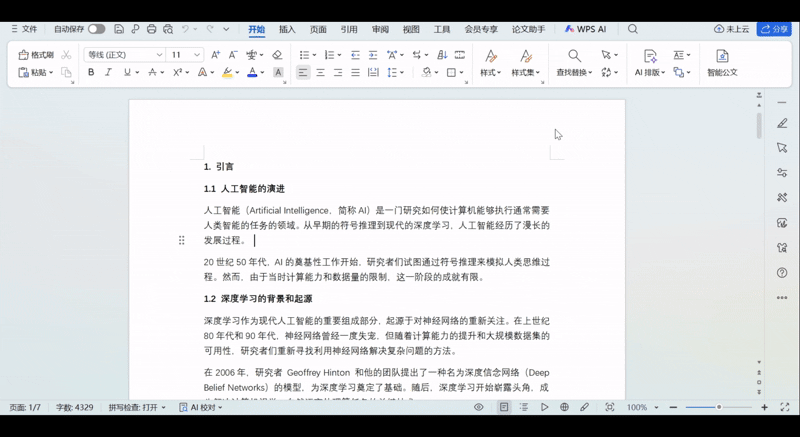Decrease font size with A- icon
The width and height of the screenshot is (800, 437).
(233, 55)
